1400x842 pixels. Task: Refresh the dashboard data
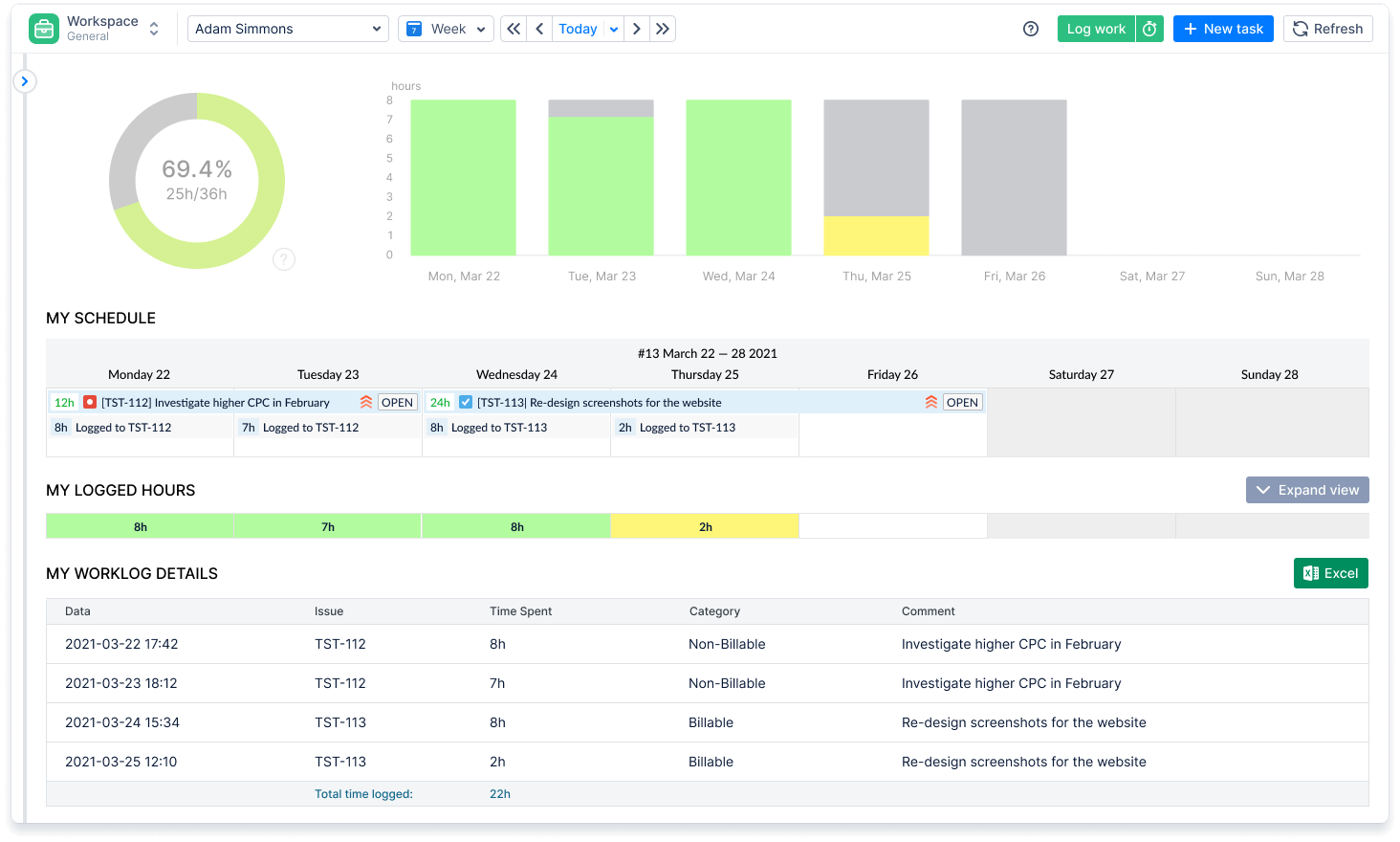click(1327, 29)
